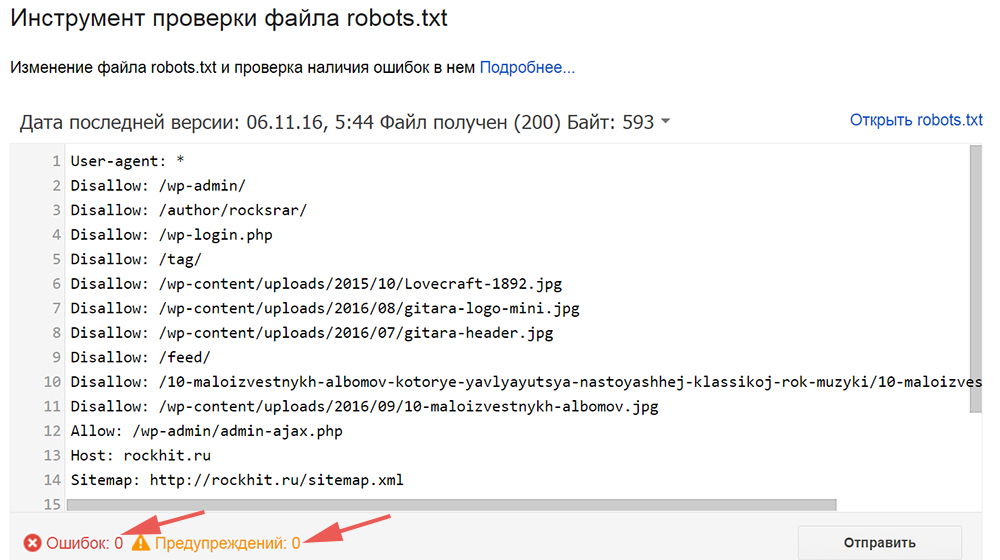The image size is (1000, 560).
Task: Open the version date dropdown arrow
Action: point(666,123)
